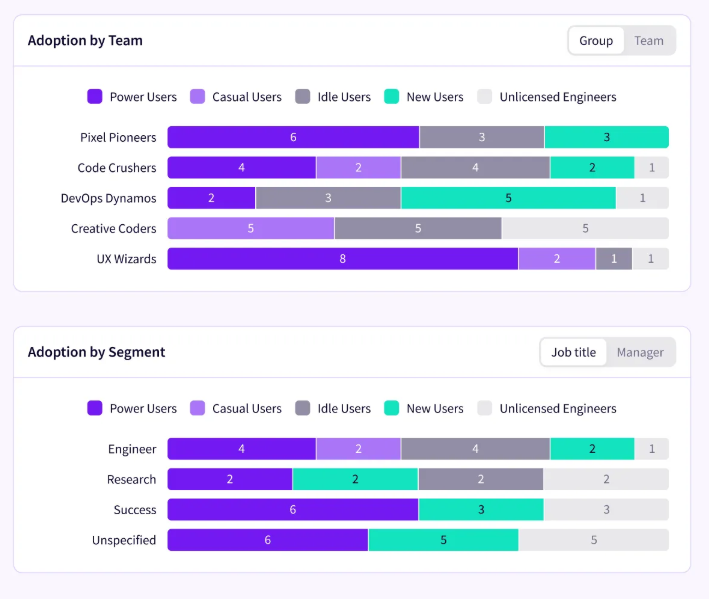This screenshot has height=599, width=709.
Task: Toggle Power Users legend in Adoption by Segment
Action: click(x=132, y=408)
